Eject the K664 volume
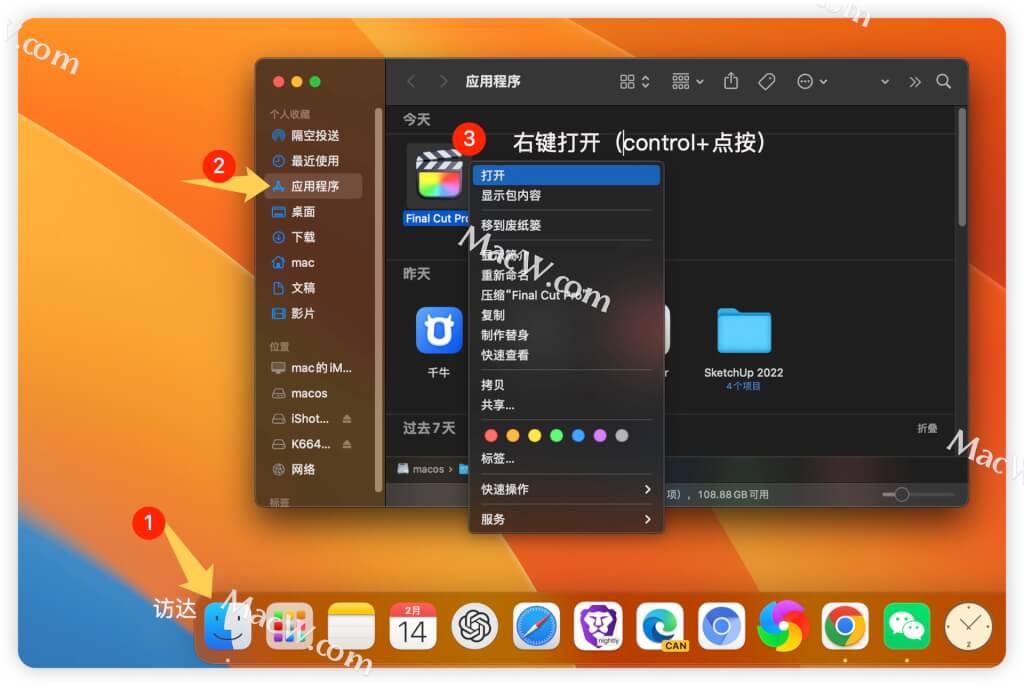The width and height of the screenshot is (1024, 686). click(x=347, y=444)
